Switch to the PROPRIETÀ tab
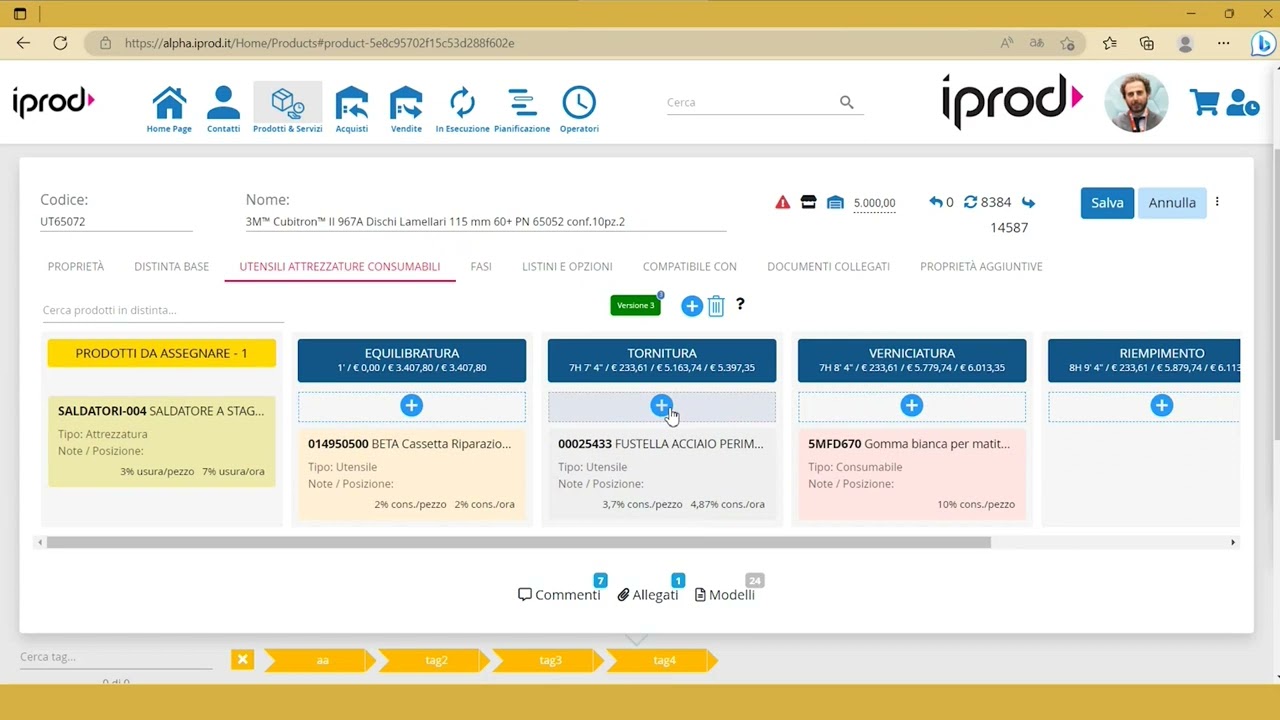The image size is (1280, 720). pos(76,266)
